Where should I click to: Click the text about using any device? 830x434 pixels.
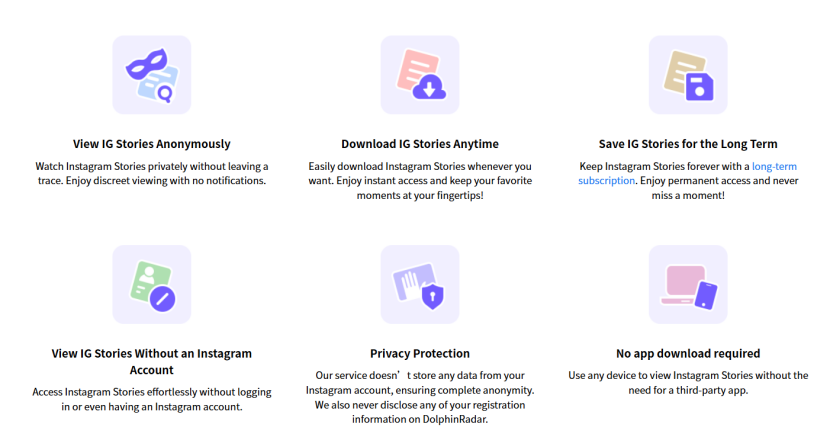point(688,383)
